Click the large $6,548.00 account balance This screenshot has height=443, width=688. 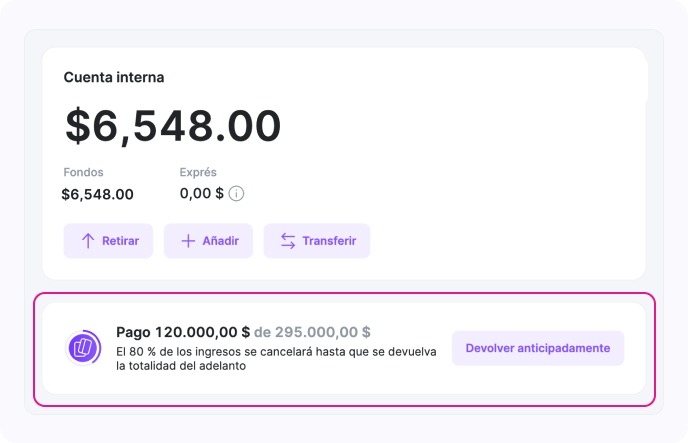[x=173, y=126]
